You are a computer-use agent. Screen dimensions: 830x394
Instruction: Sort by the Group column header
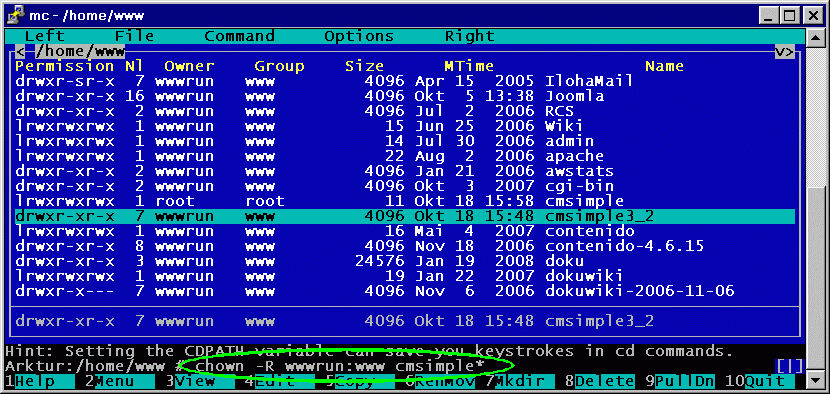click(x=279, y=66)
